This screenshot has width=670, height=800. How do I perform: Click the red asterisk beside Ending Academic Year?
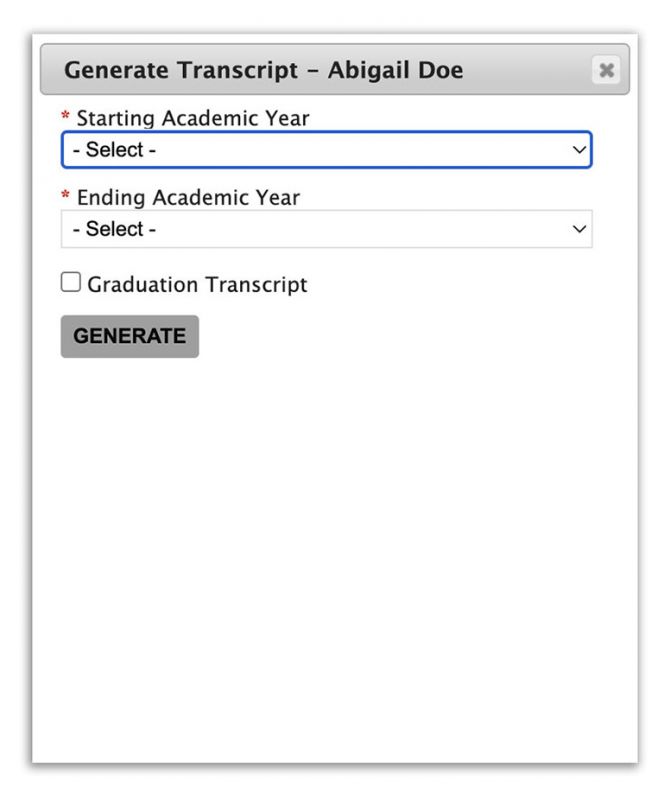coord(65,195)
